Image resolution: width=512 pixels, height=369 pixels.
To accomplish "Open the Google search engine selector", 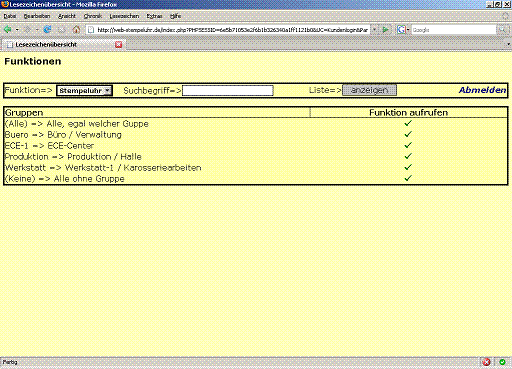I will [x=403, y=30].
